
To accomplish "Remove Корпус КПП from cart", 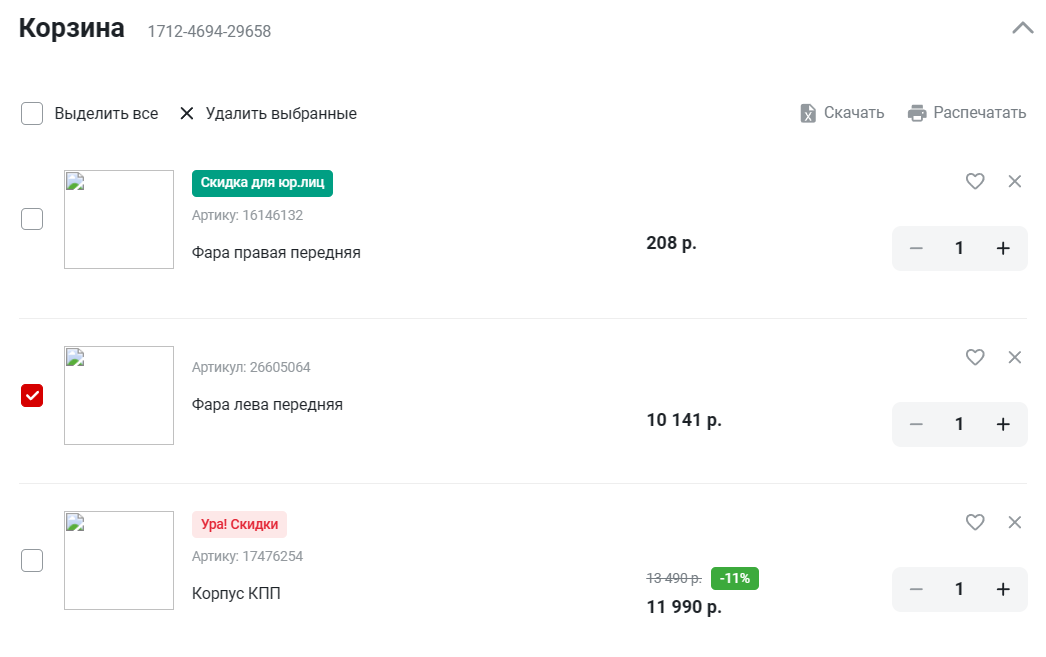I will 1015,522.
